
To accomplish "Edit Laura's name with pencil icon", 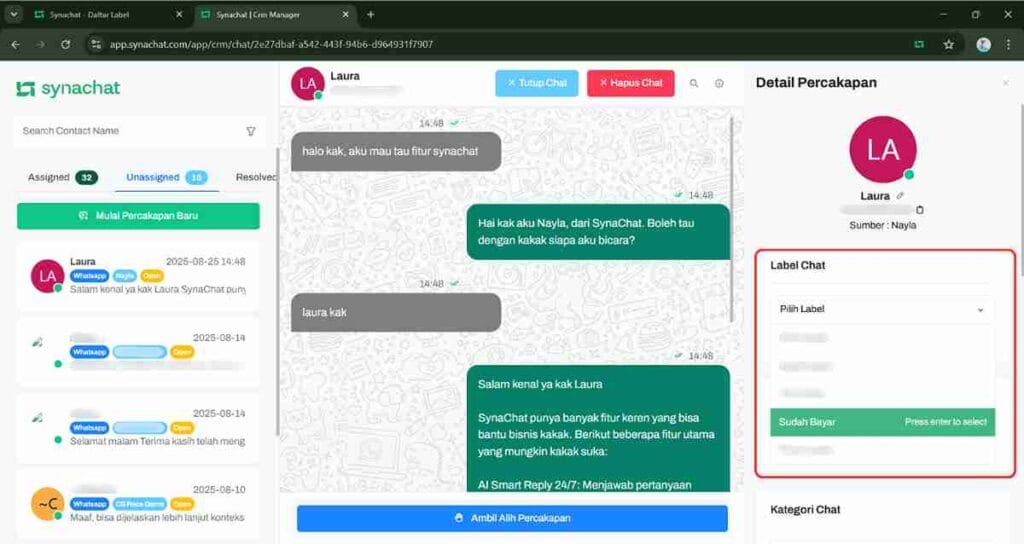I will [x=900, y=195].
